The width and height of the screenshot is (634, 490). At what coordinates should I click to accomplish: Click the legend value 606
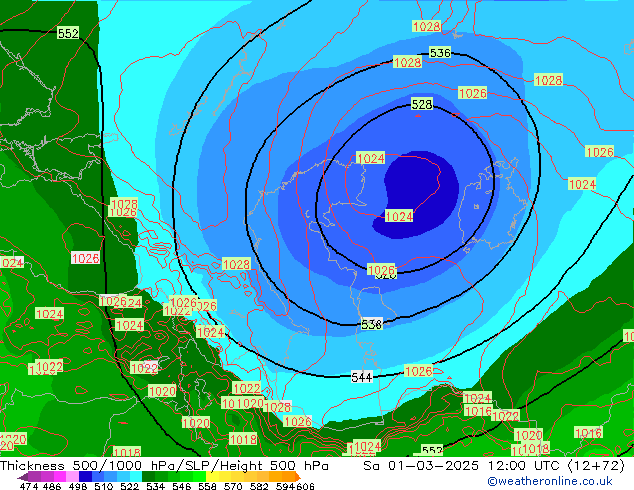tap(305, 486)
